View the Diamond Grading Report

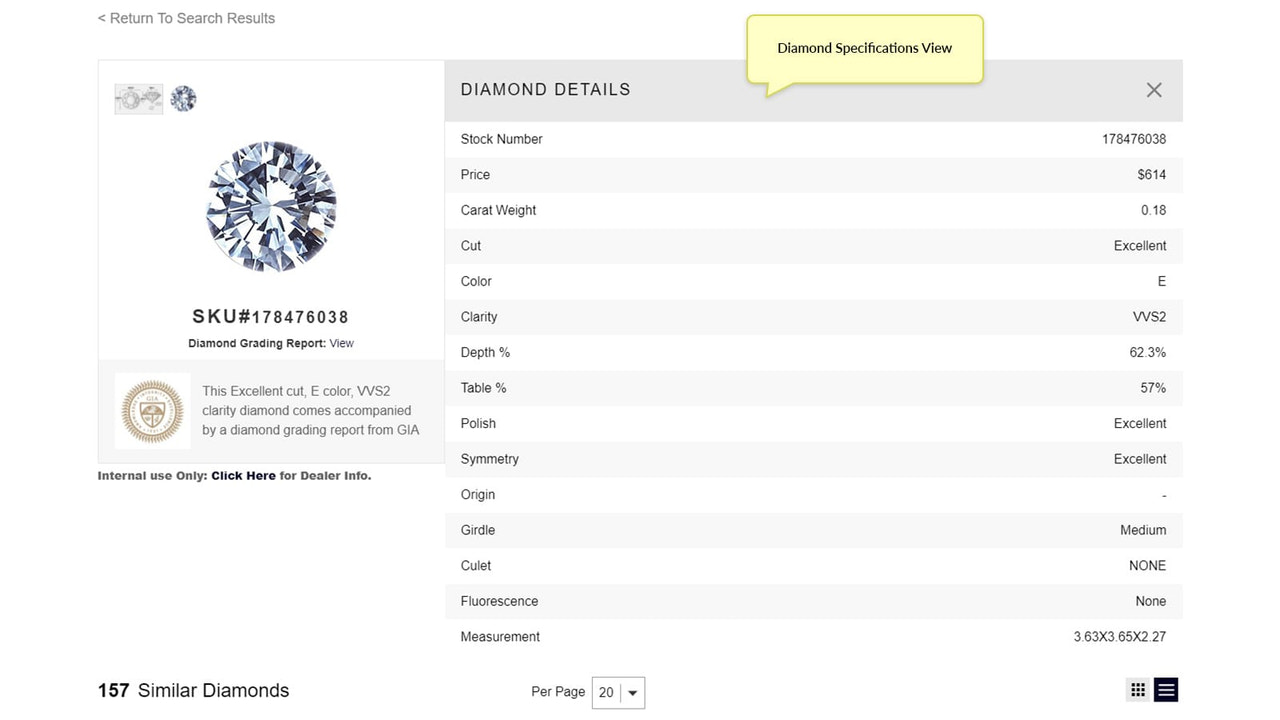coord(341,343)
